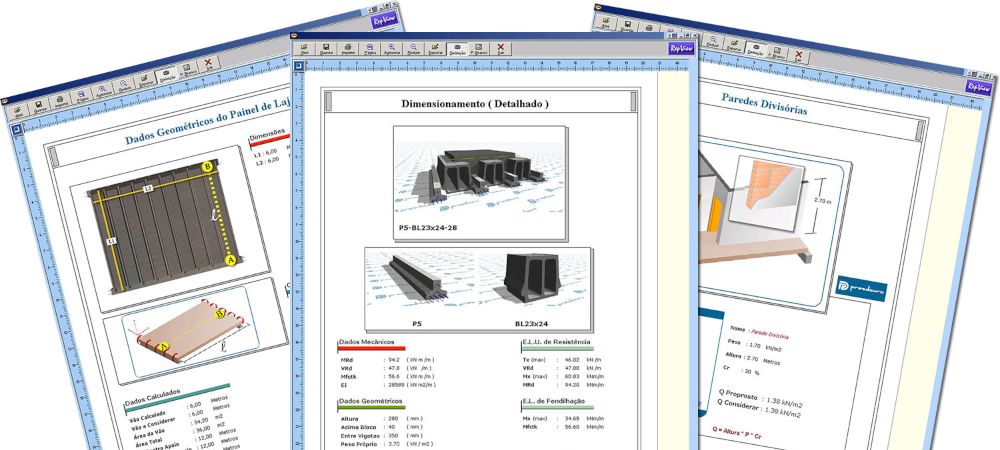Click the ruler corner box in left window

16,129
